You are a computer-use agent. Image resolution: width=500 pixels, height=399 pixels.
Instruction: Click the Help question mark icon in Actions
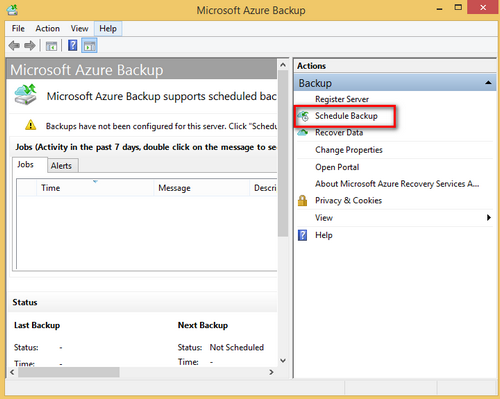(x=302, y=235)
